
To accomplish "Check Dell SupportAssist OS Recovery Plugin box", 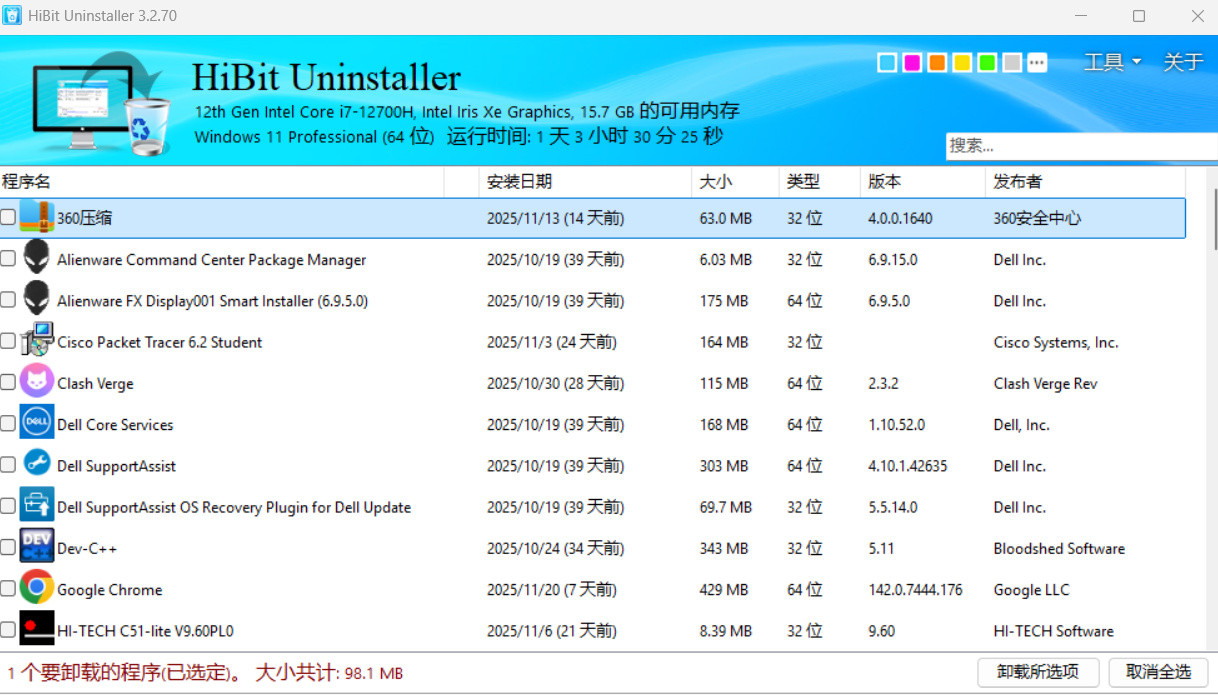I will coord(8,506).
